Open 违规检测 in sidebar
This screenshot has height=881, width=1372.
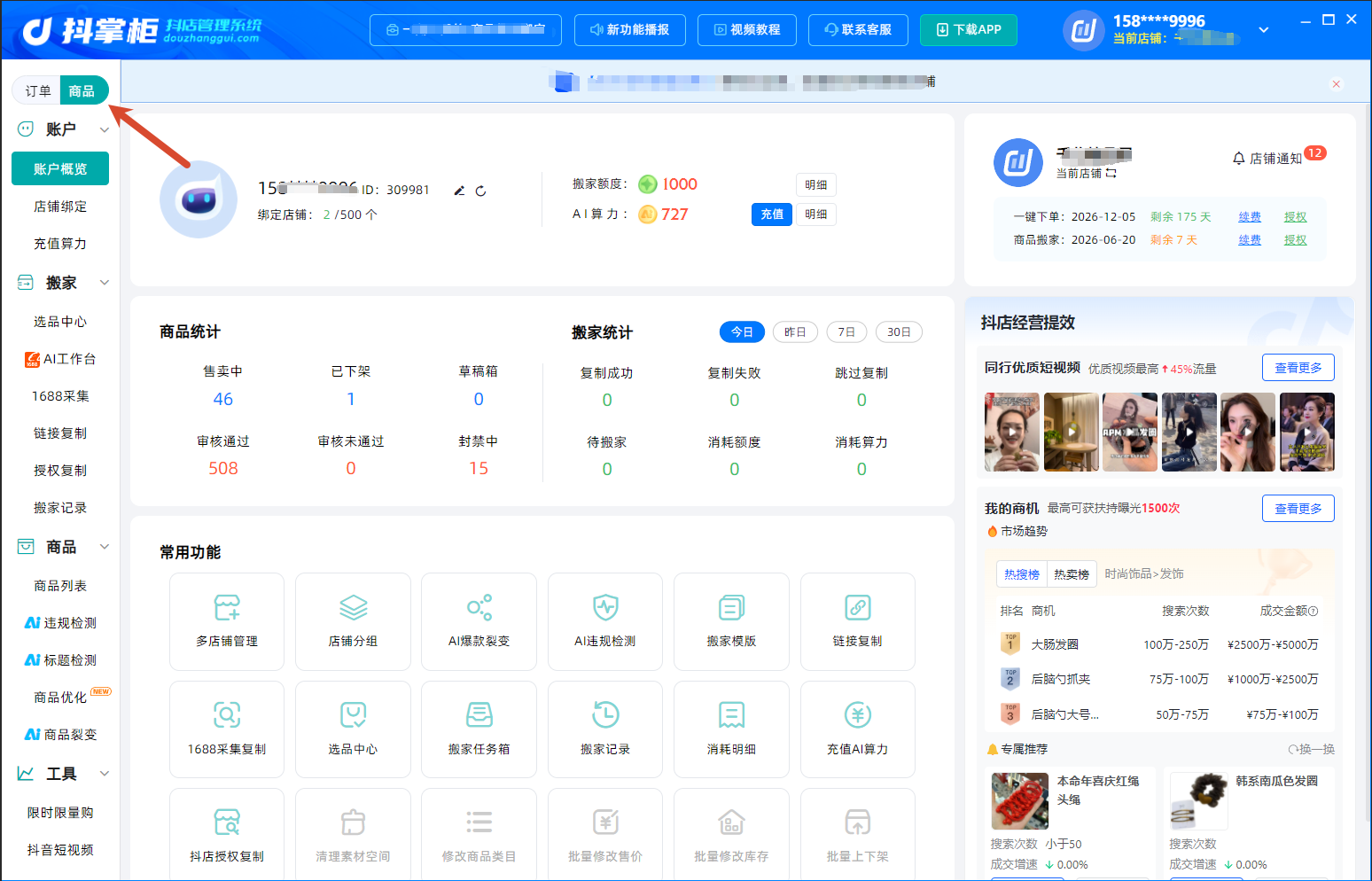point(60,623)
